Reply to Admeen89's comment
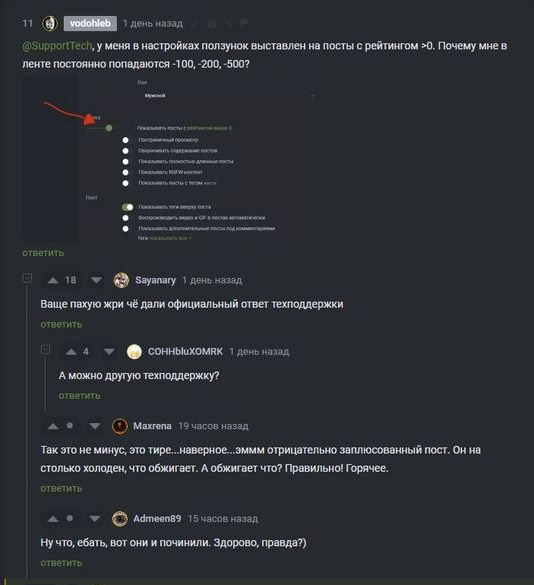The height and width of the screenshot is (585, 534). 61,563
